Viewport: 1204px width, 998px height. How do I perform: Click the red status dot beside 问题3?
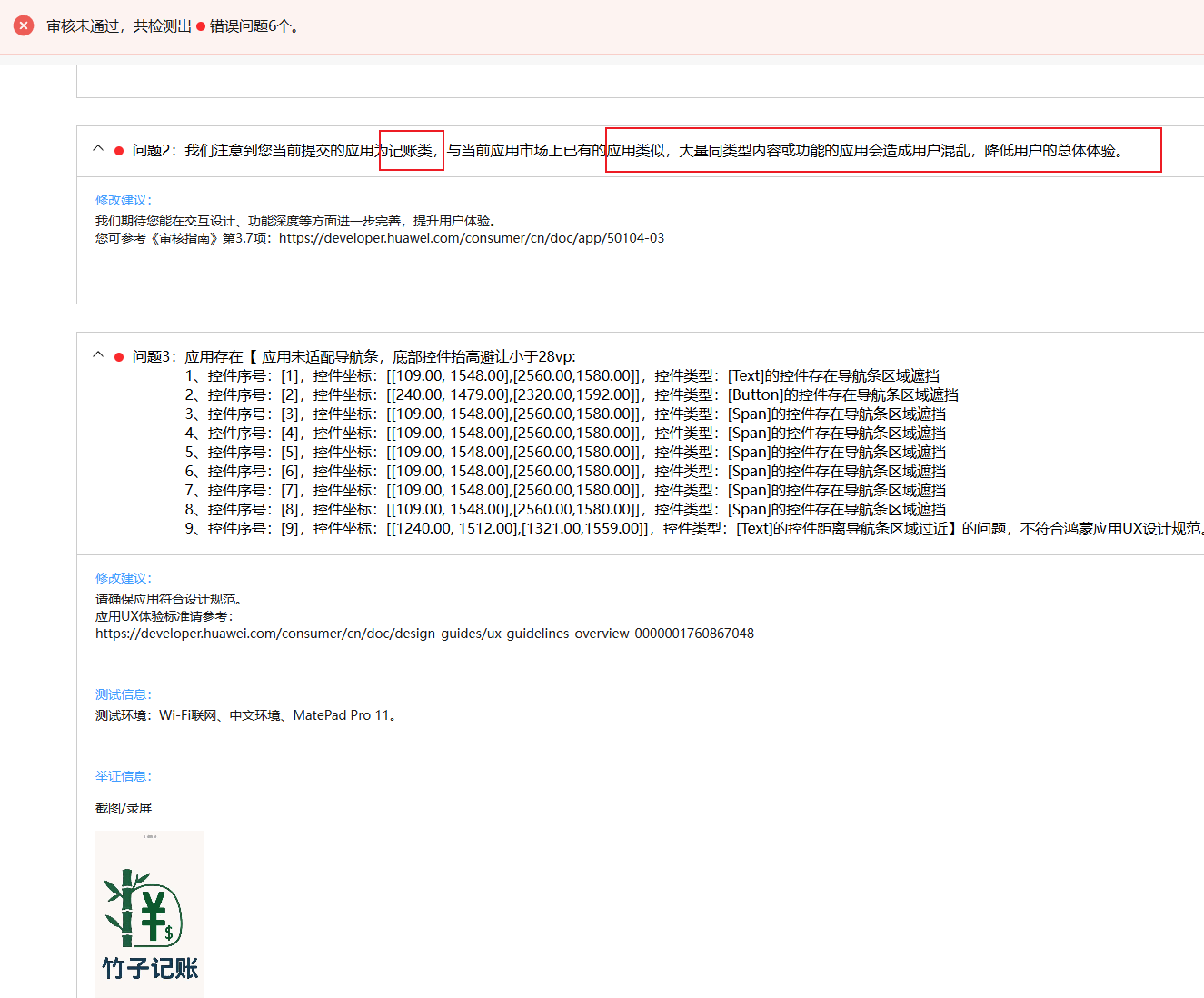click(119, 357)
